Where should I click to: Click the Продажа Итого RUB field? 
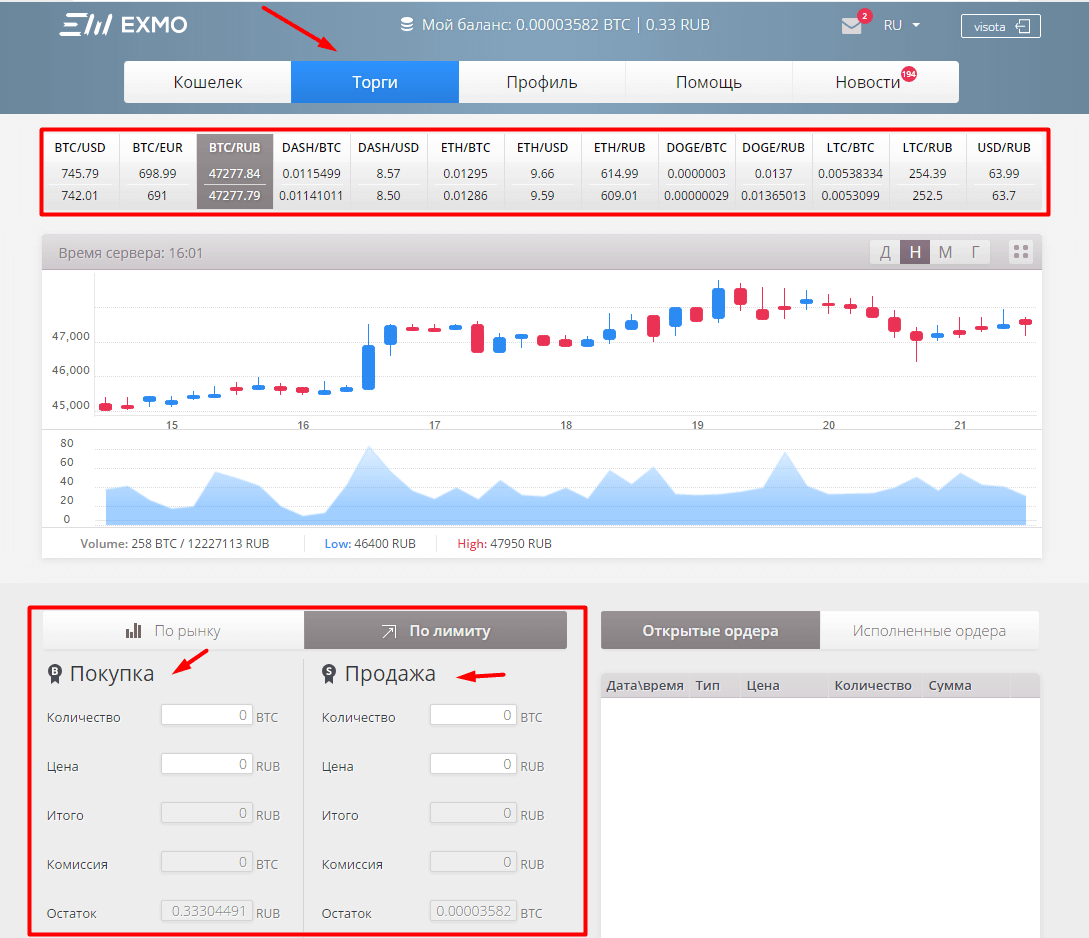[473, 813]
